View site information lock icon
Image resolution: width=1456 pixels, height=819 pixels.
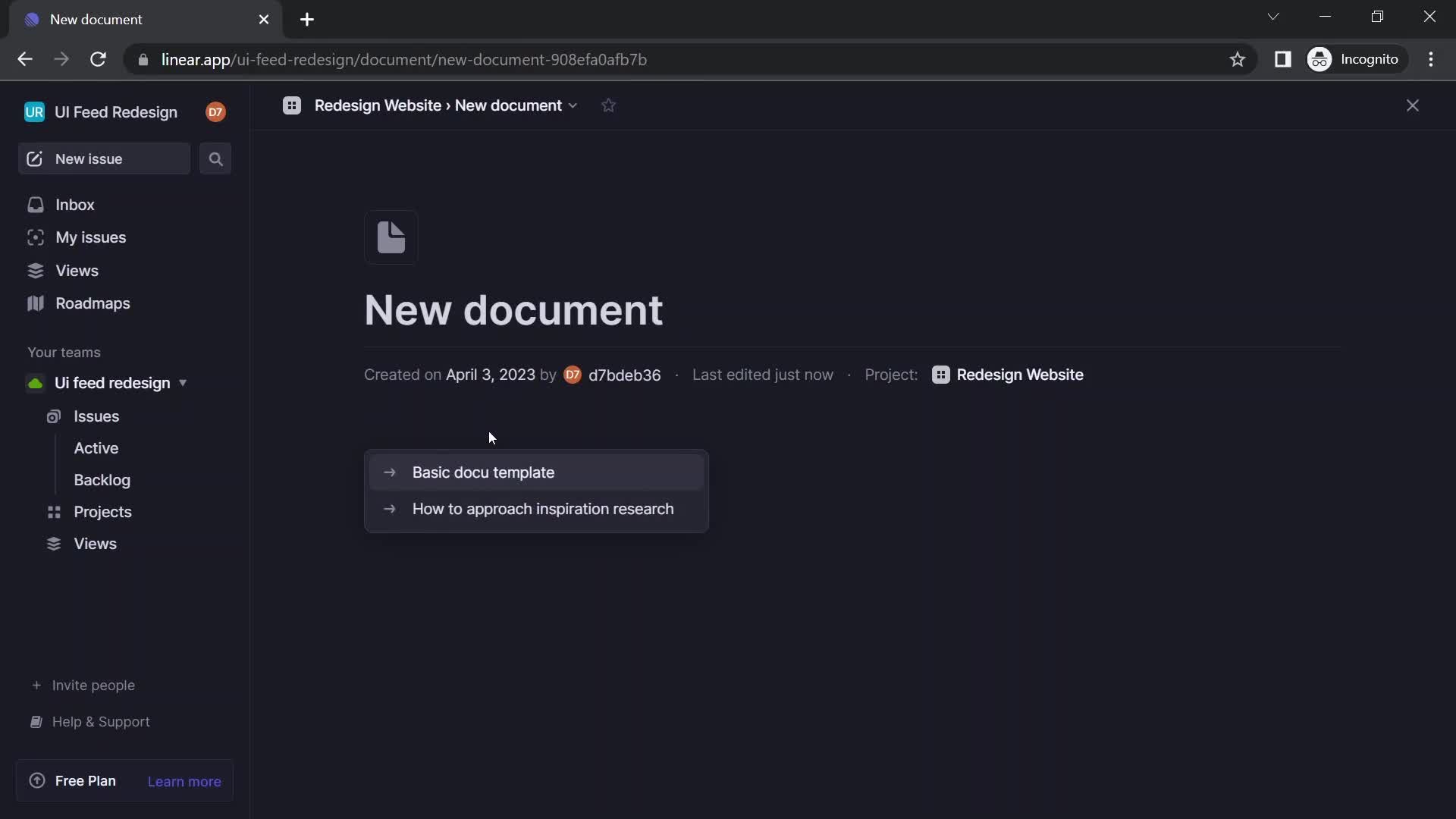143,59
